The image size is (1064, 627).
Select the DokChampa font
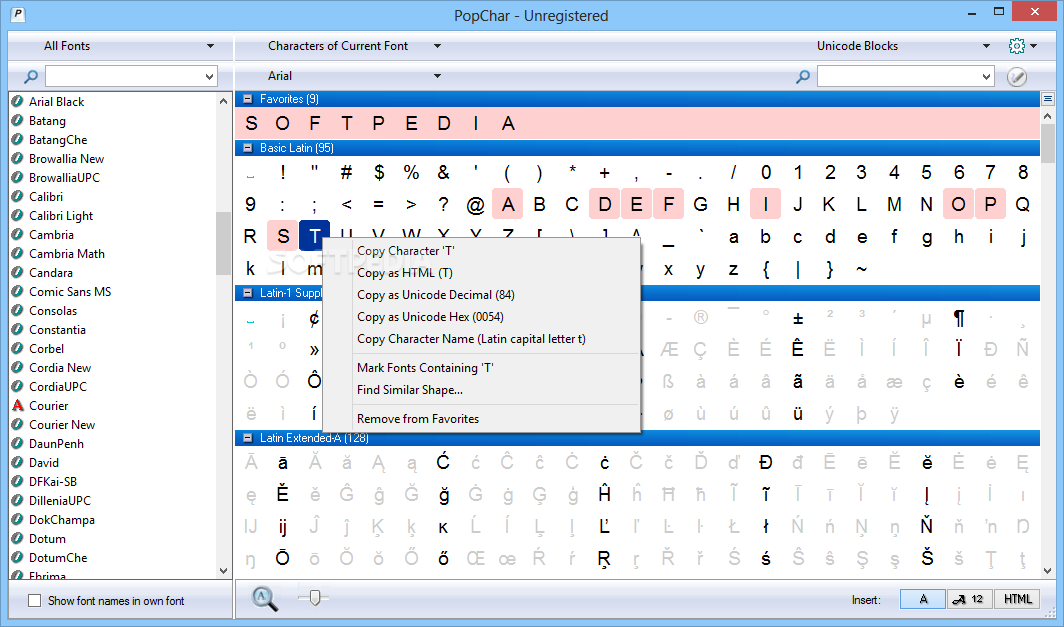(62, 520)
